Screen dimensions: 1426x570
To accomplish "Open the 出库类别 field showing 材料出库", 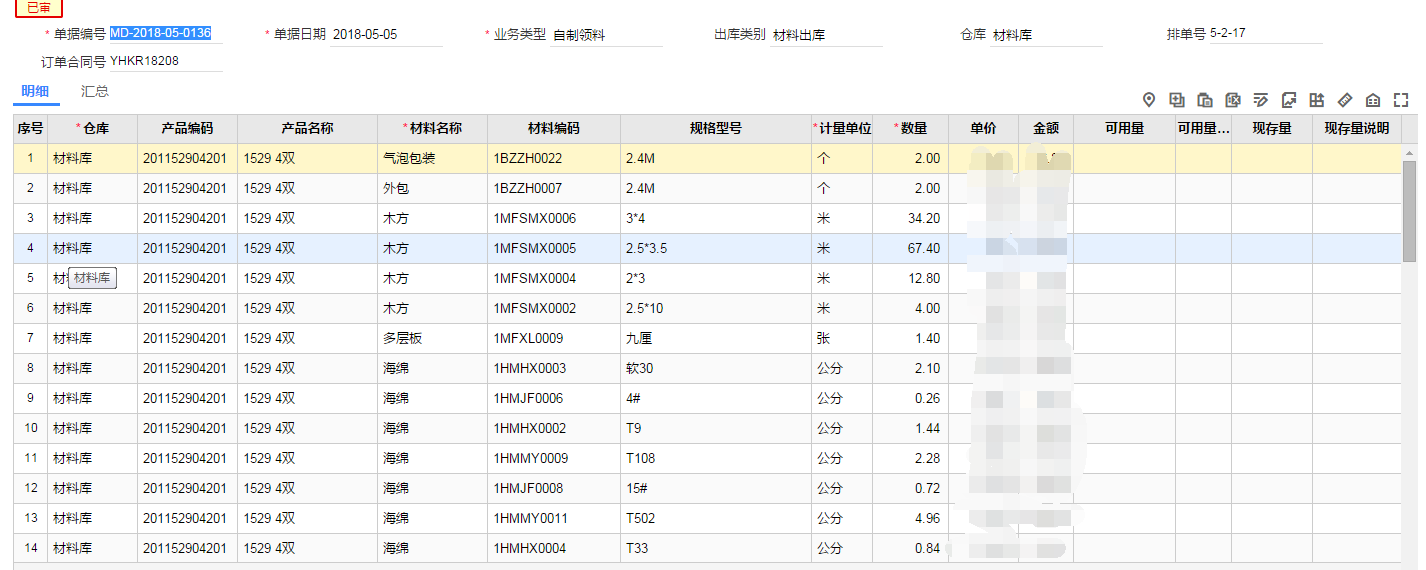I will [x=825, y=35].
